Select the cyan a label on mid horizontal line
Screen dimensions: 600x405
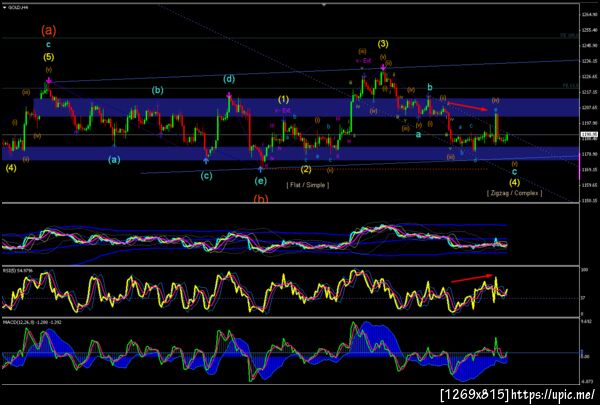[x=419, y=134]
